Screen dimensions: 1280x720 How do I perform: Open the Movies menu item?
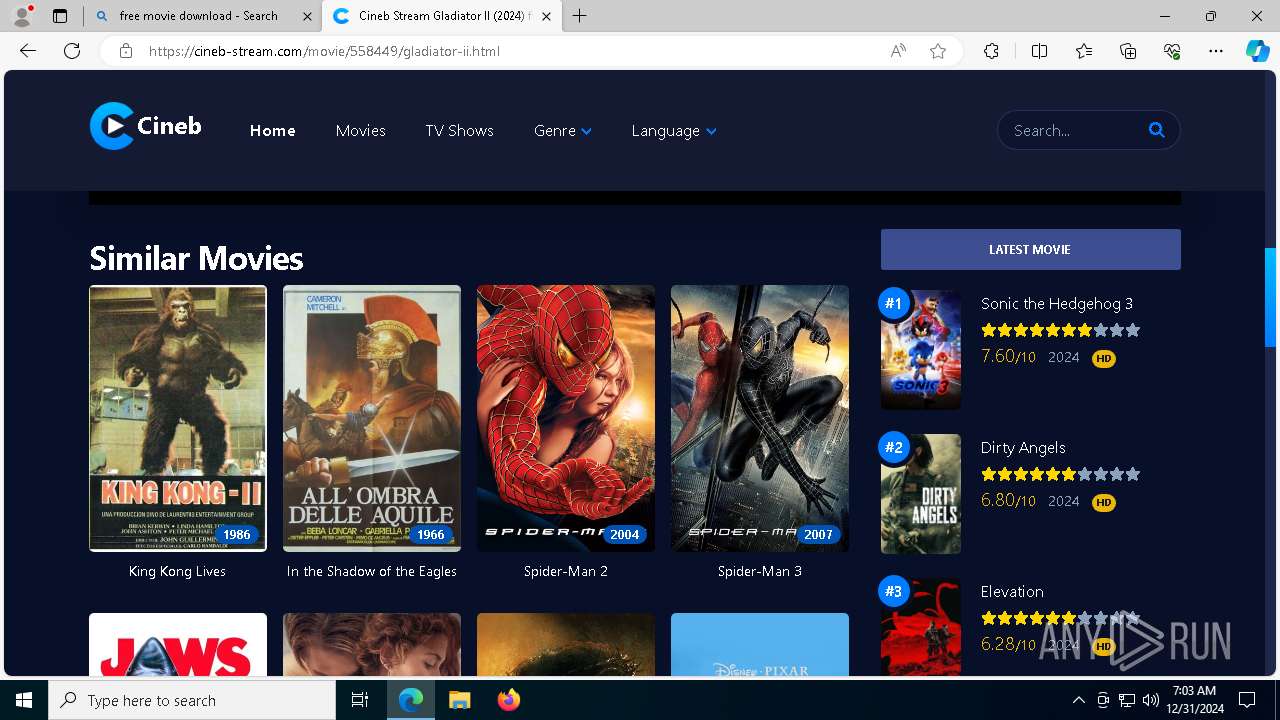[360, 131]
